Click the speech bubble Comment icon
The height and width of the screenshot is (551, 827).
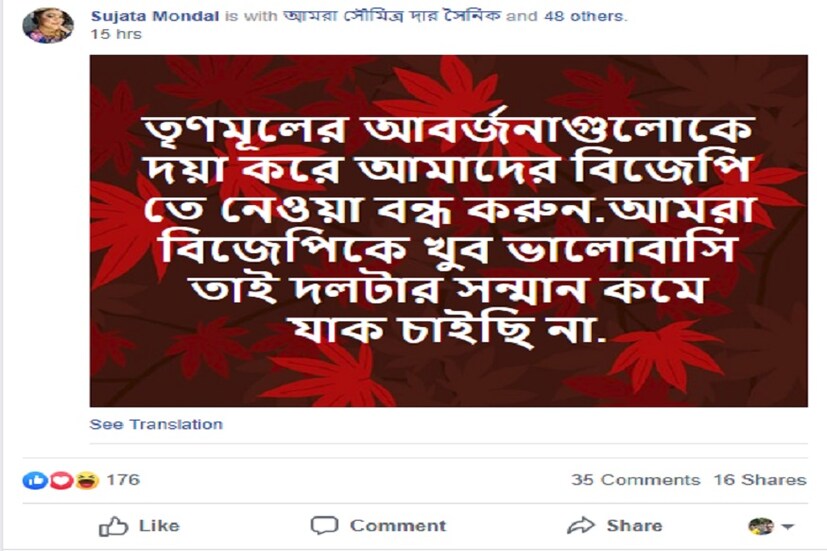point(324,526)
